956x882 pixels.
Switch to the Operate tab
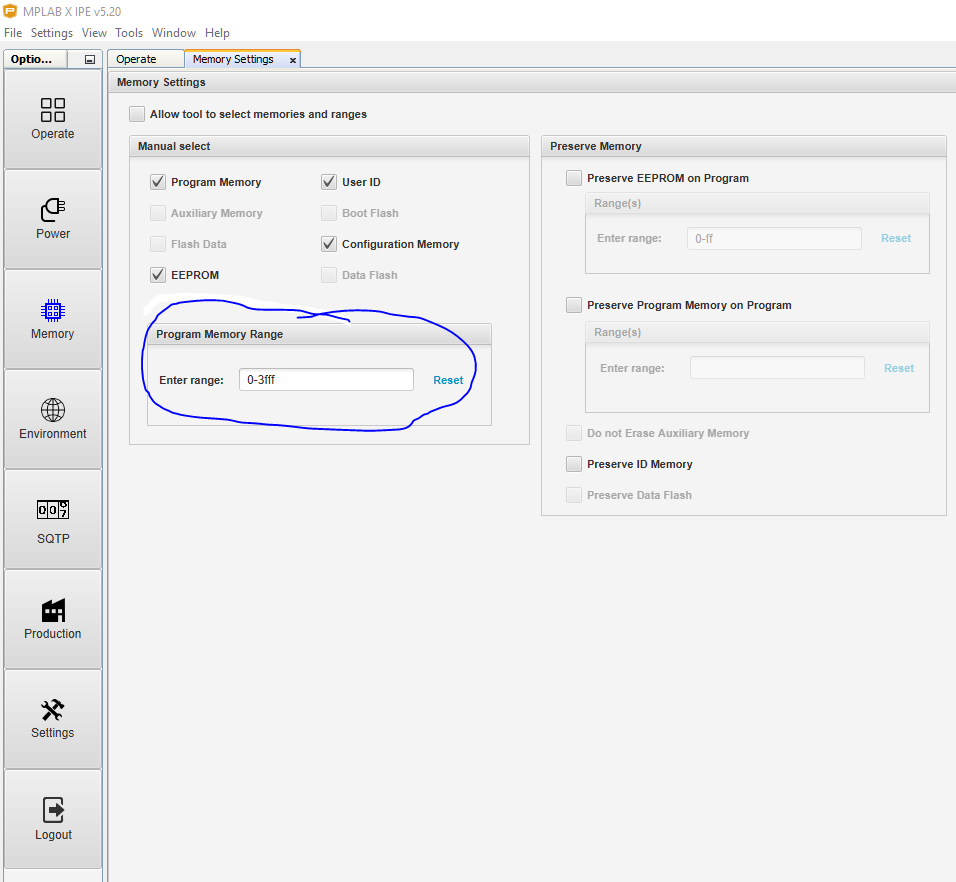coord(146,59)
